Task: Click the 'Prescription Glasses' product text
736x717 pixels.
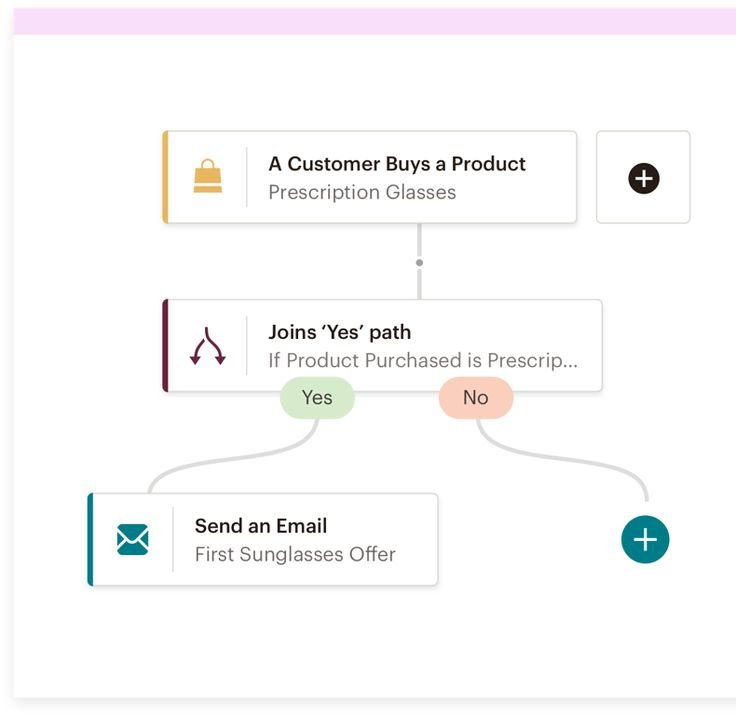Action: (361, 192)
